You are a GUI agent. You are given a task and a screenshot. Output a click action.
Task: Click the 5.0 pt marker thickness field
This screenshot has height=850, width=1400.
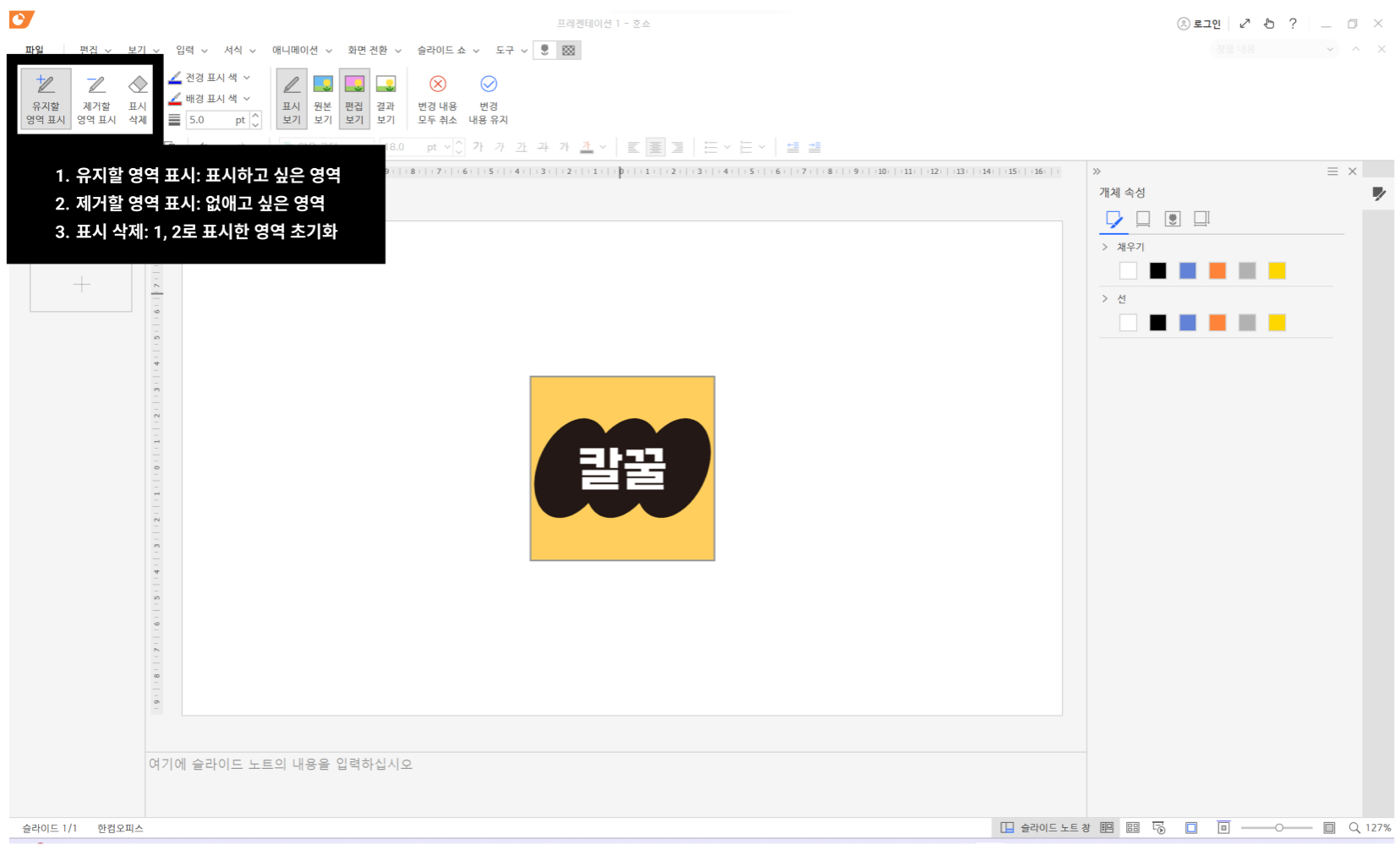point(217,120)
